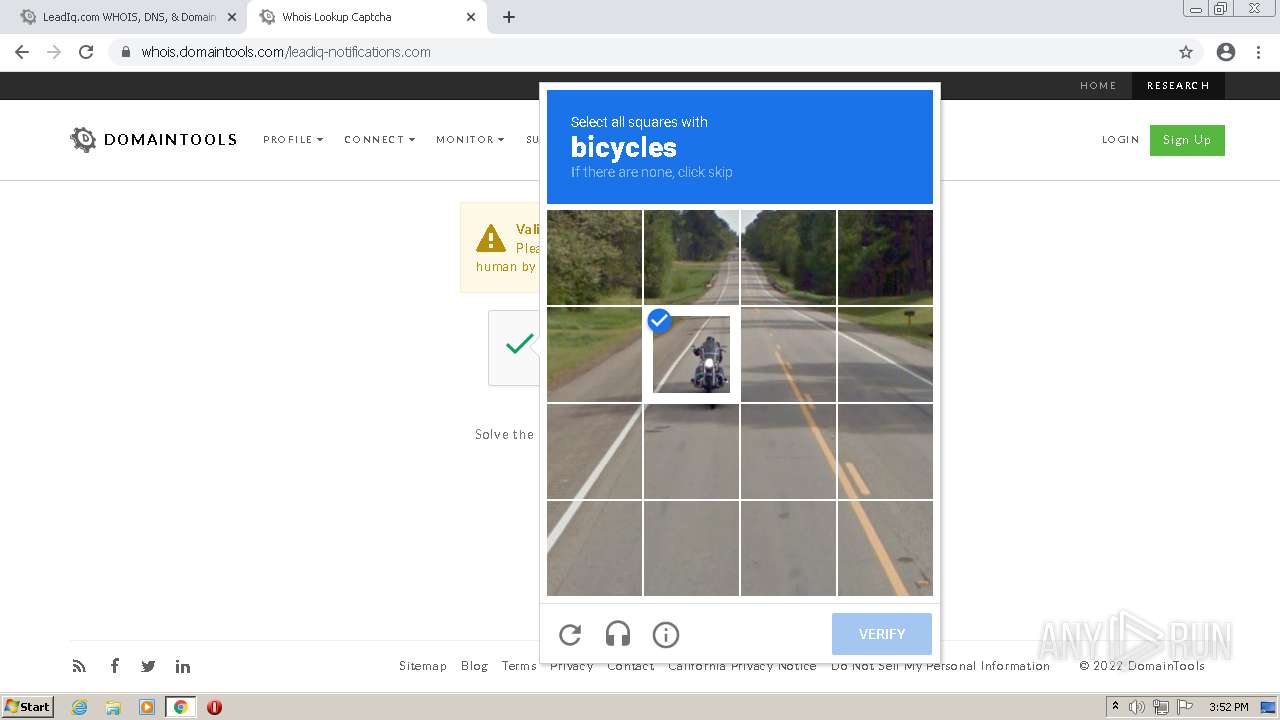Open the media player taskbar icon
Screen dimensions: 1280x720
[147, 707]
